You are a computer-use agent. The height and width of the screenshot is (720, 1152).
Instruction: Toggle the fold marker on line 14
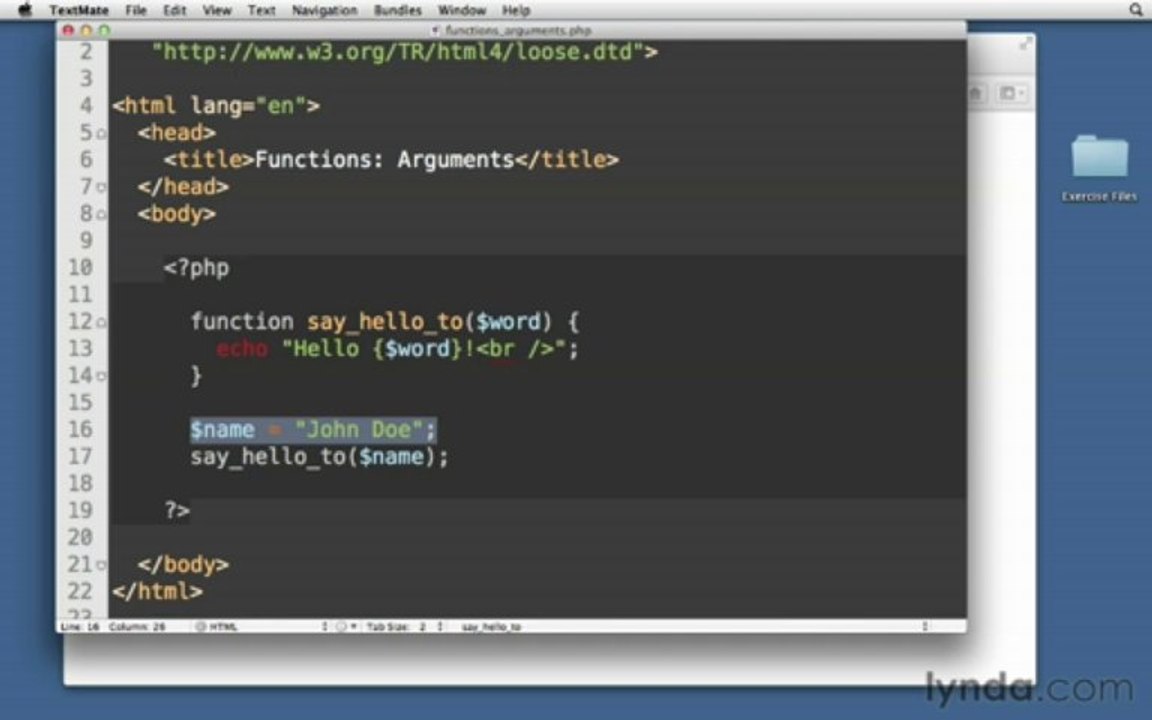click(x=101, y=376)
